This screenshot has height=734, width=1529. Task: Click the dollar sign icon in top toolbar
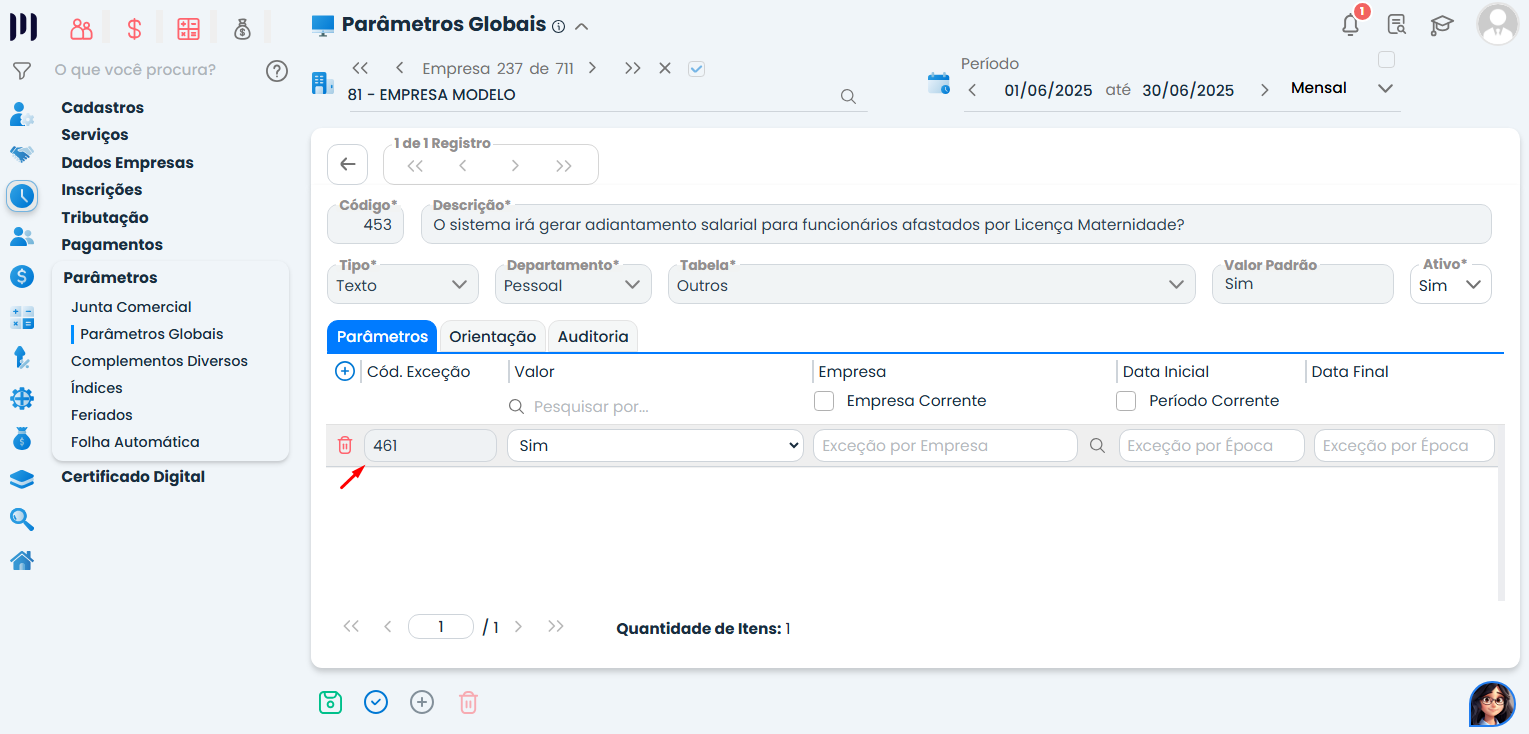pyautogui.click(x=134, y=29)
